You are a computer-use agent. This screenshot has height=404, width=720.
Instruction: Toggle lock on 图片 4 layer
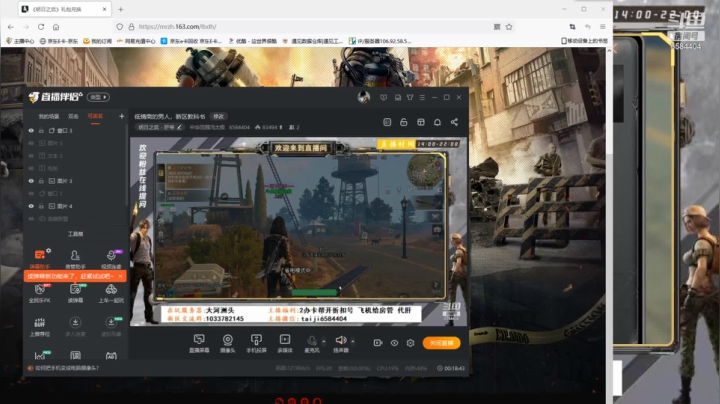pos(41,206)
